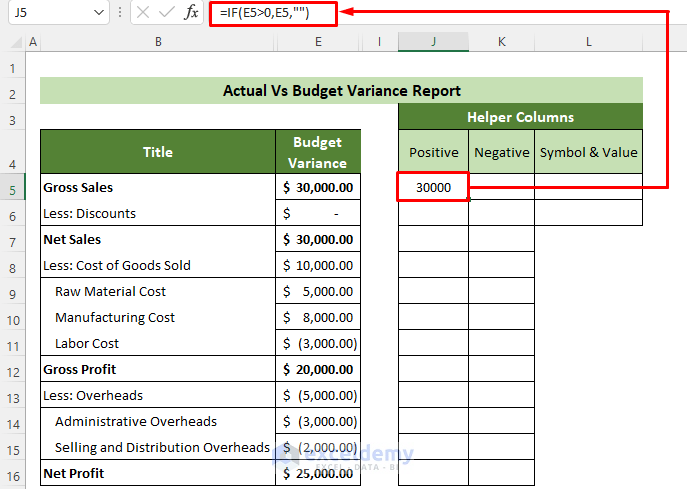Open the Insert Function fx dialog

click(x=192, y=13)
